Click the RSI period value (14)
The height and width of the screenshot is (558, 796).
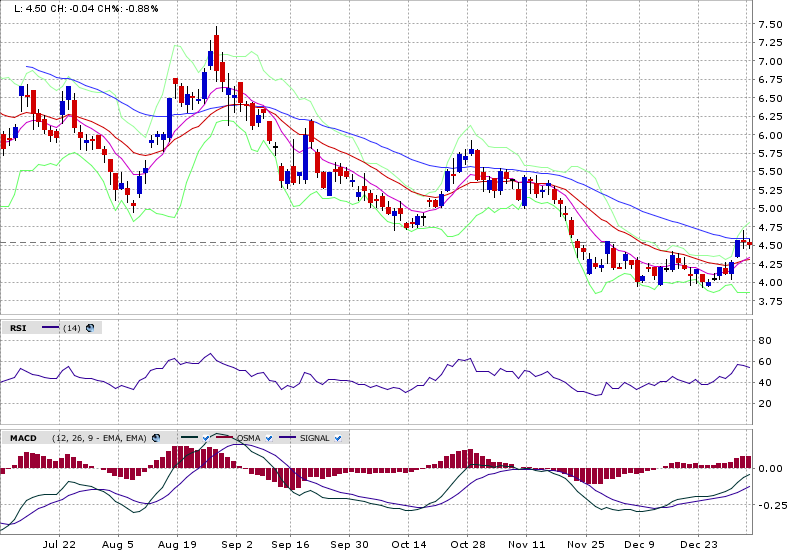[72, 328]
